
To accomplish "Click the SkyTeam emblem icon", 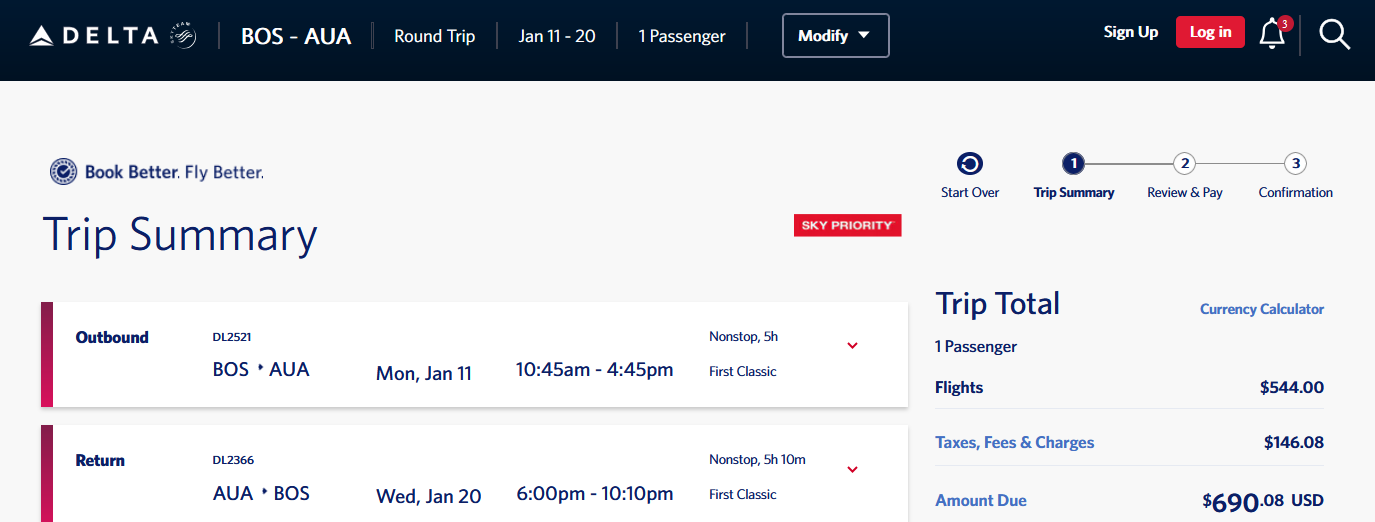I will [x=184, y=36].
